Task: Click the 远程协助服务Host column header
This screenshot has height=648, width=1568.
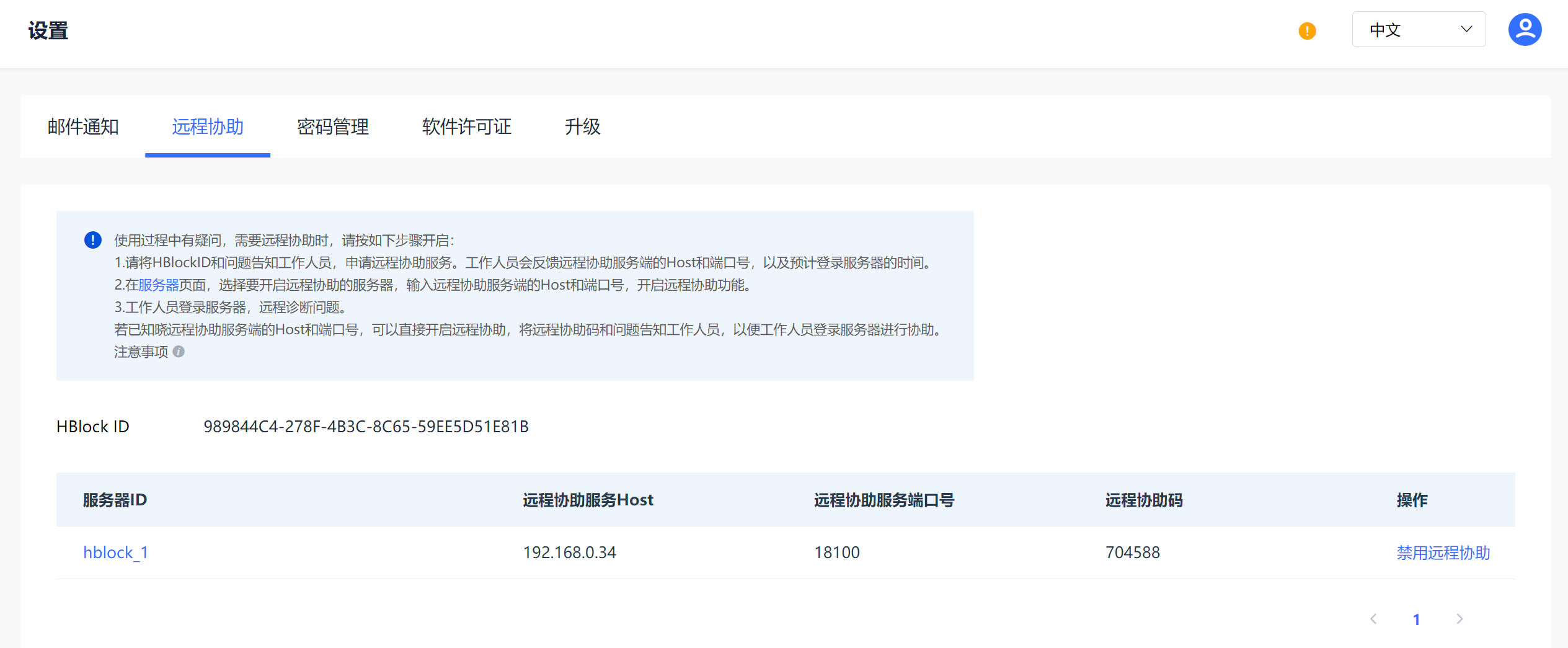Action: (588, 500)
